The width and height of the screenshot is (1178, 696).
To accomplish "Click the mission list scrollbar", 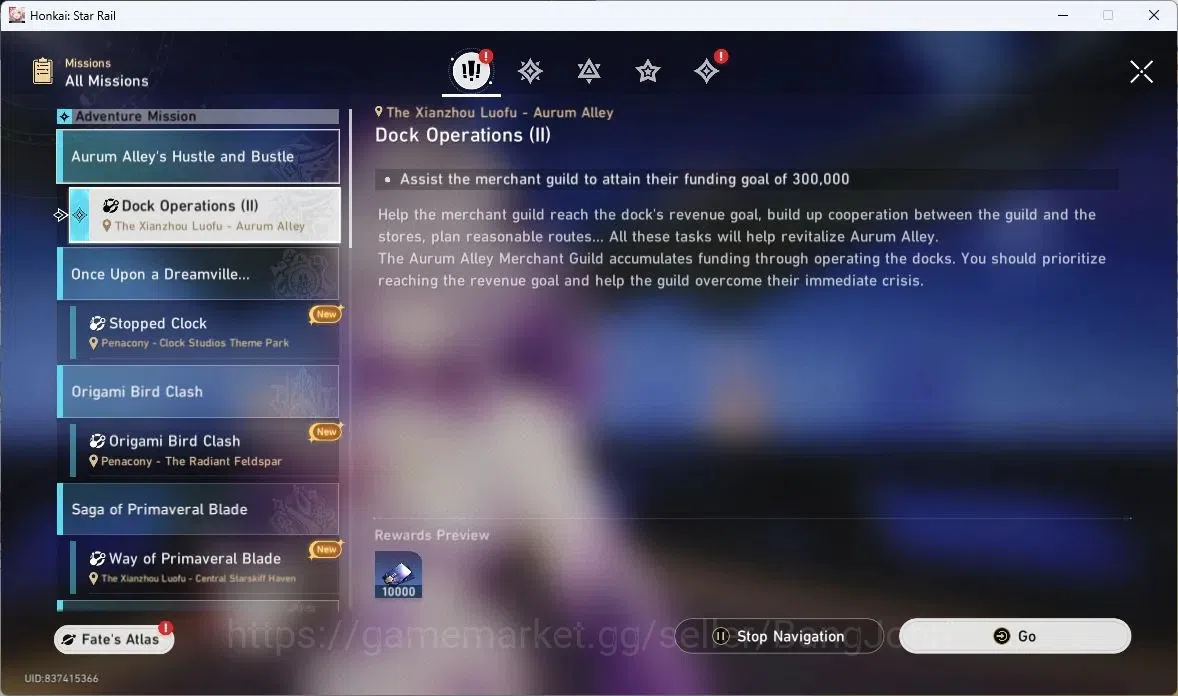I will pos(350,179).
